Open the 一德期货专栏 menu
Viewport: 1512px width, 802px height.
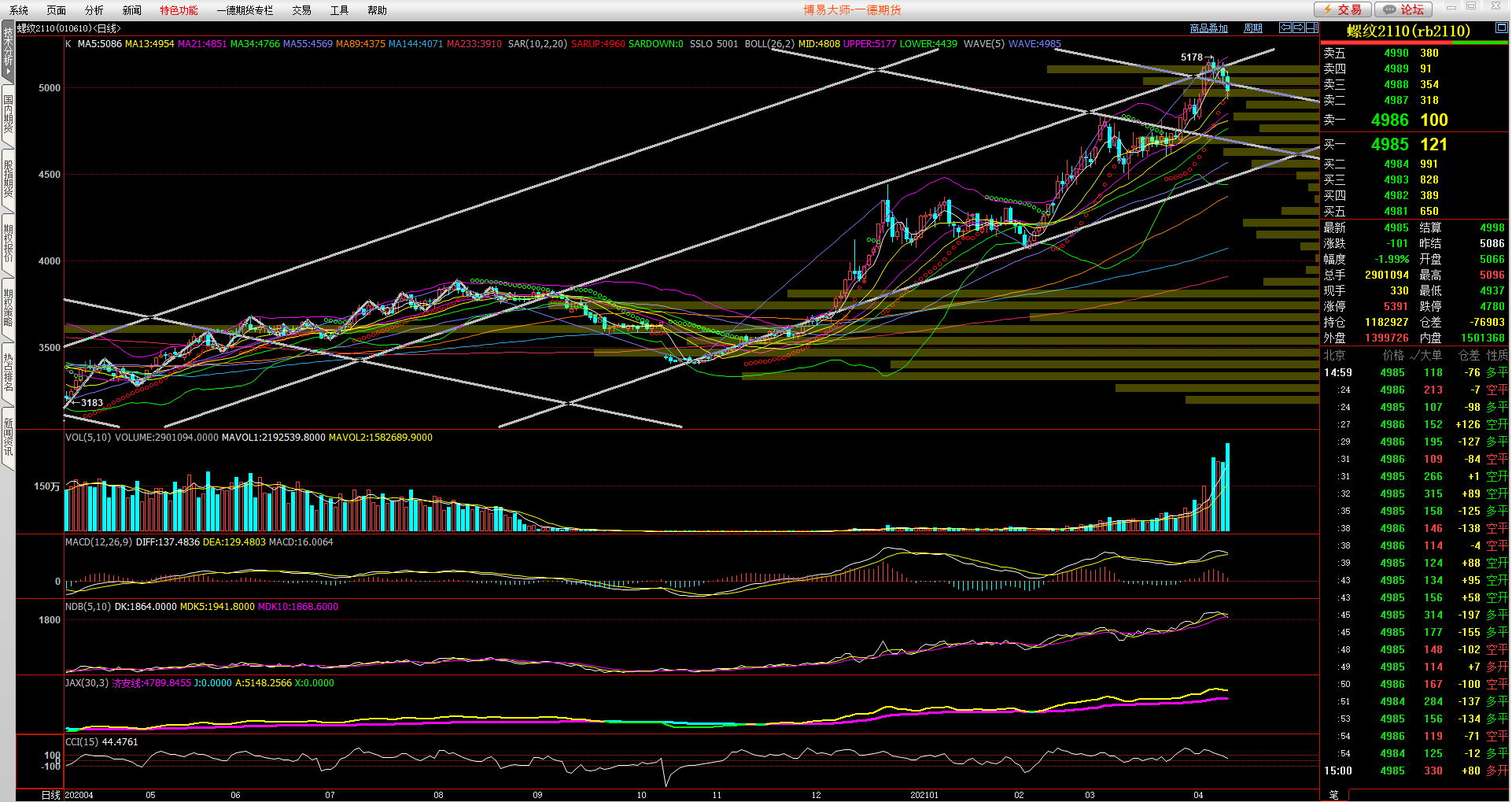click(x=245, y=10)
